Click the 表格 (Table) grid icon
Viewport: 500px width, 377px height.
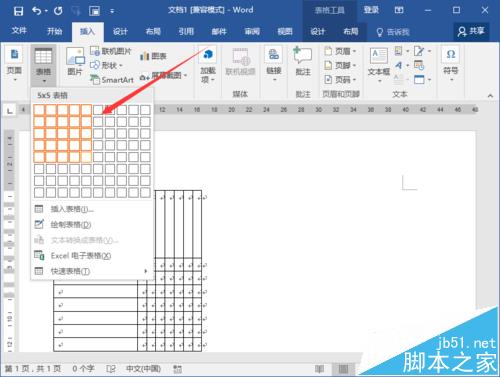[43, 56]
